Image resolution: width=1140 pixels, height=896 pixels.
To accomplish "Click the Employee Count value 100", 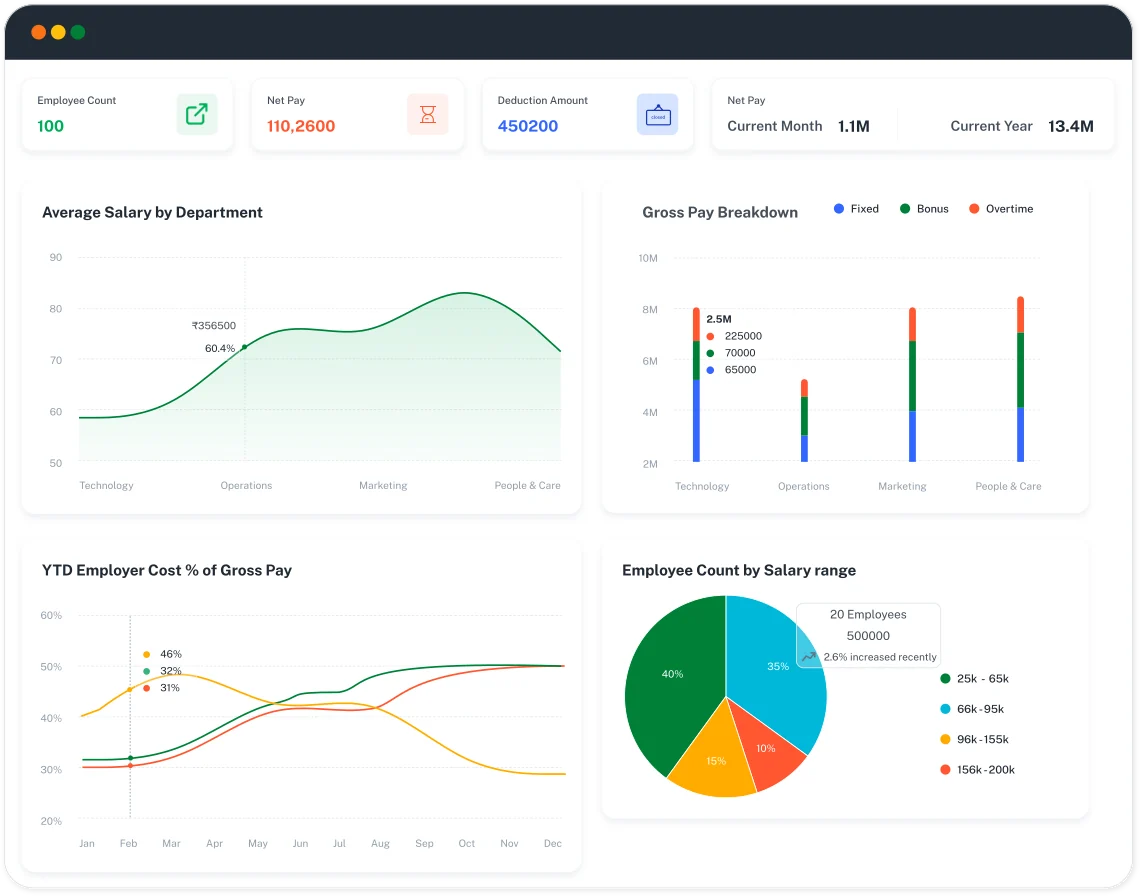I will 50,126.
